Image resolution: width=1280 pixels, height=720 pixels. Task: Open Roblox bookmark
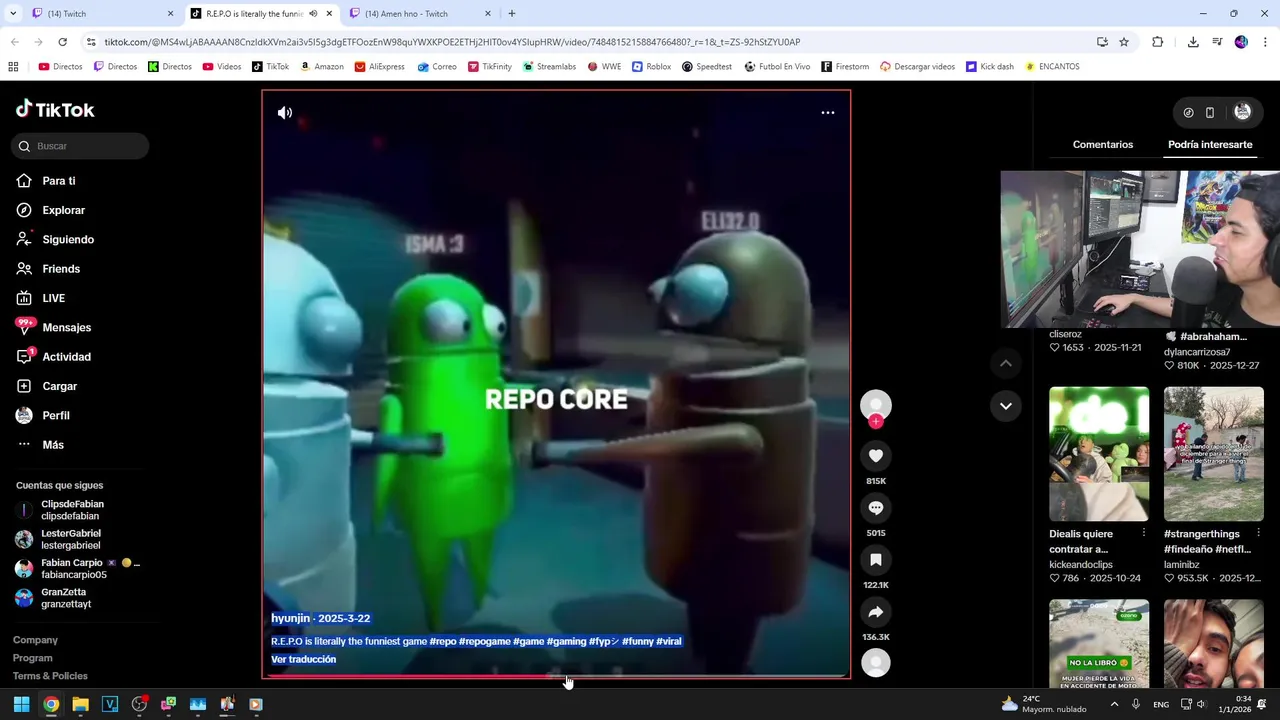click(651, 67)
